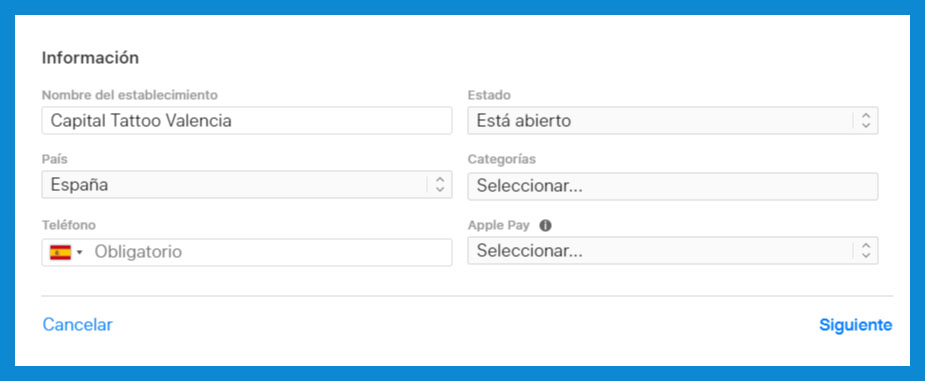Click the Información section heading
The height and width of the screenshot is (381, 925).
pos(90,58)
